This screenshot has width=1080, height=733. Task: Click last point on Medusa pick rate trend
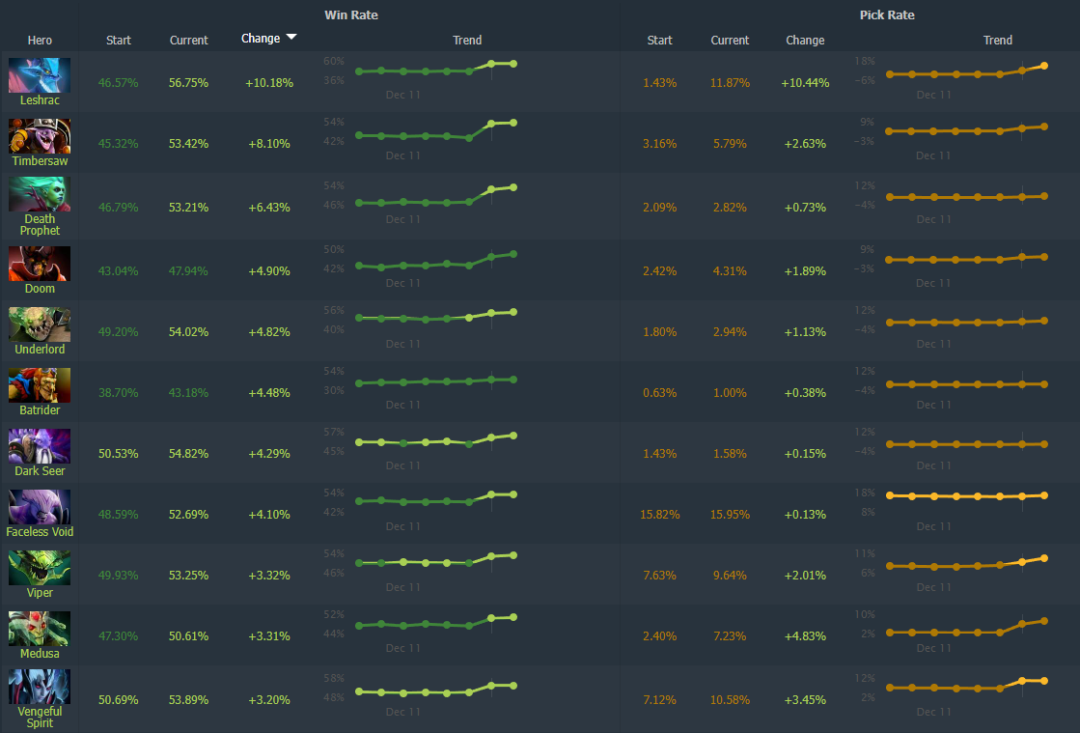[1044, 621]
